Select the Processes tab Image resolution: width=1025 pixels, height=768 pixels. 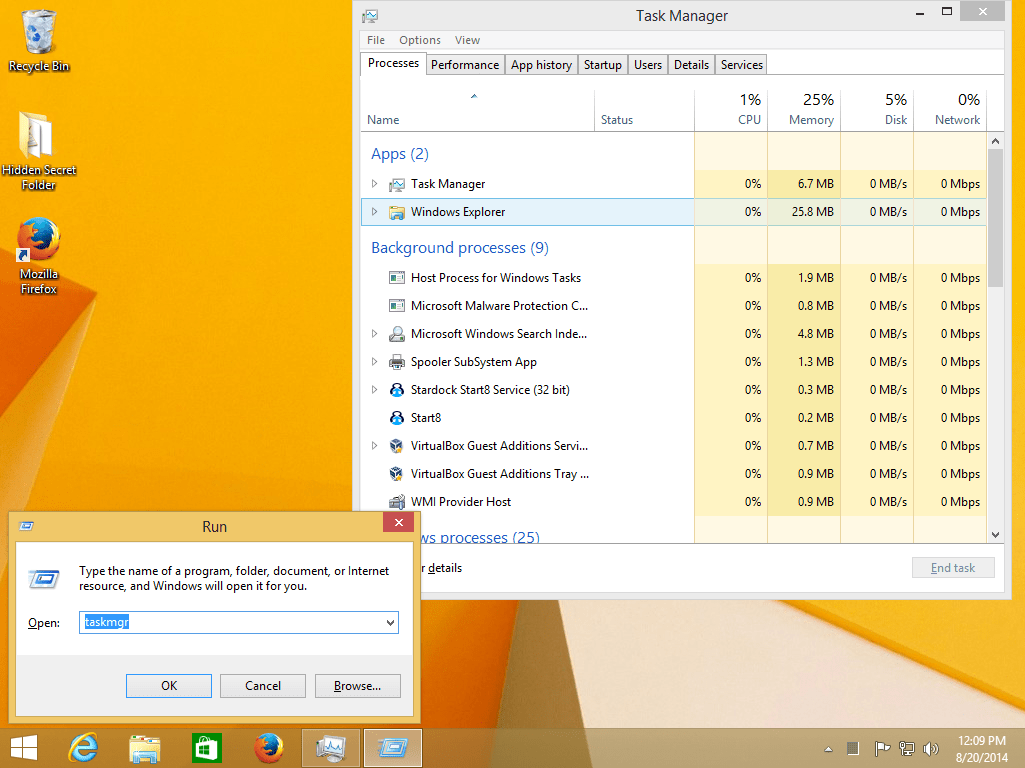pyautogui.click(x=393, y=63)
